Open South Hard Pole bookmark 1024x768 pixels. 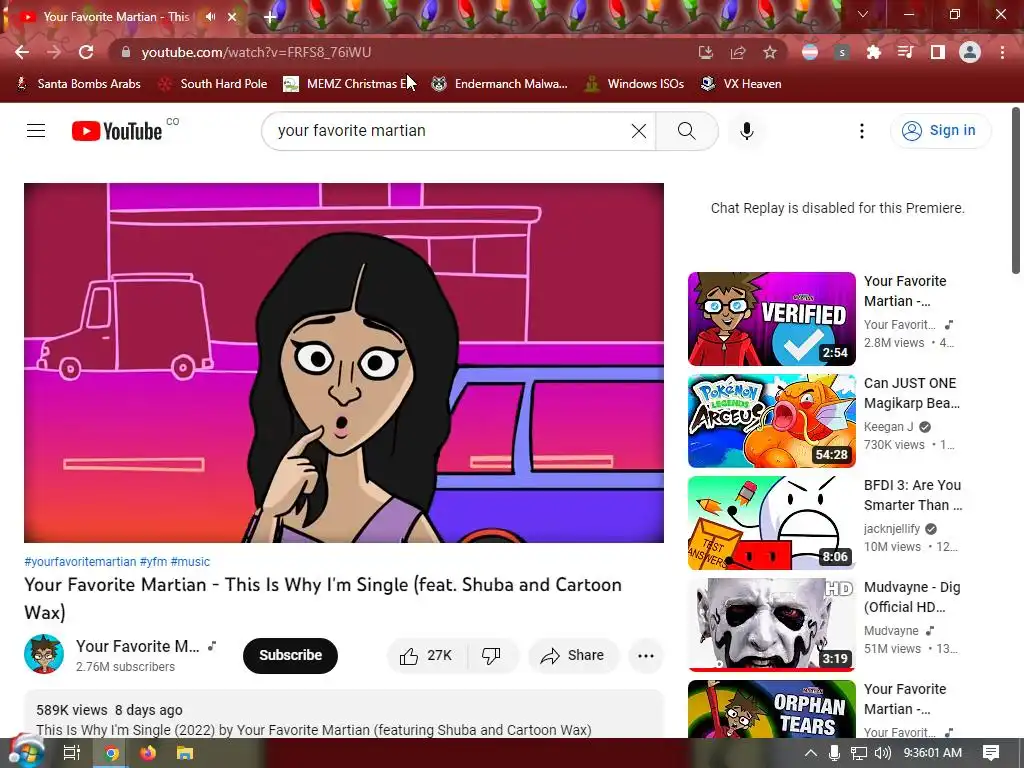point(214,84)
